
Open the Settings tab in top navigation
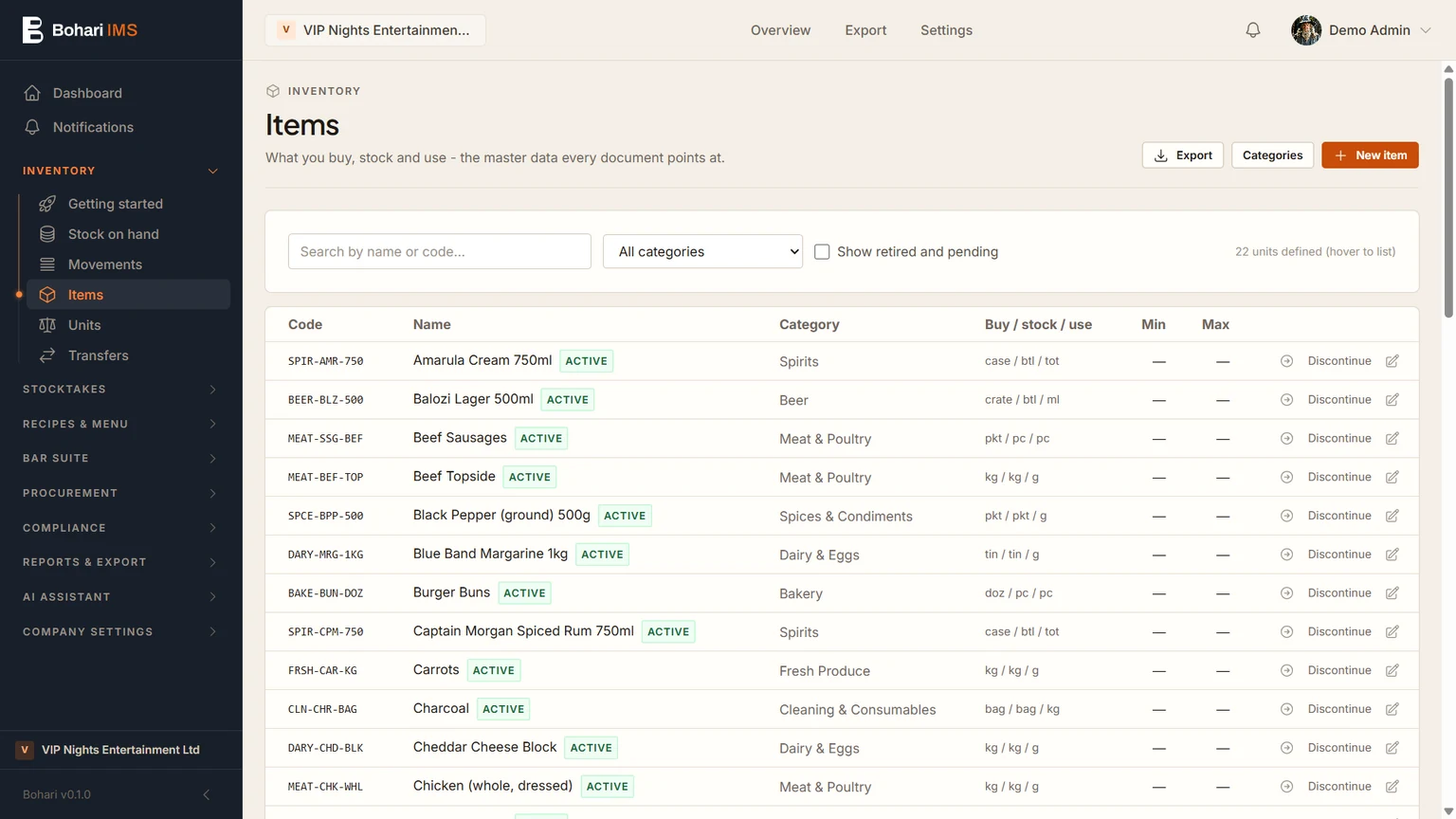click(946, 30)
